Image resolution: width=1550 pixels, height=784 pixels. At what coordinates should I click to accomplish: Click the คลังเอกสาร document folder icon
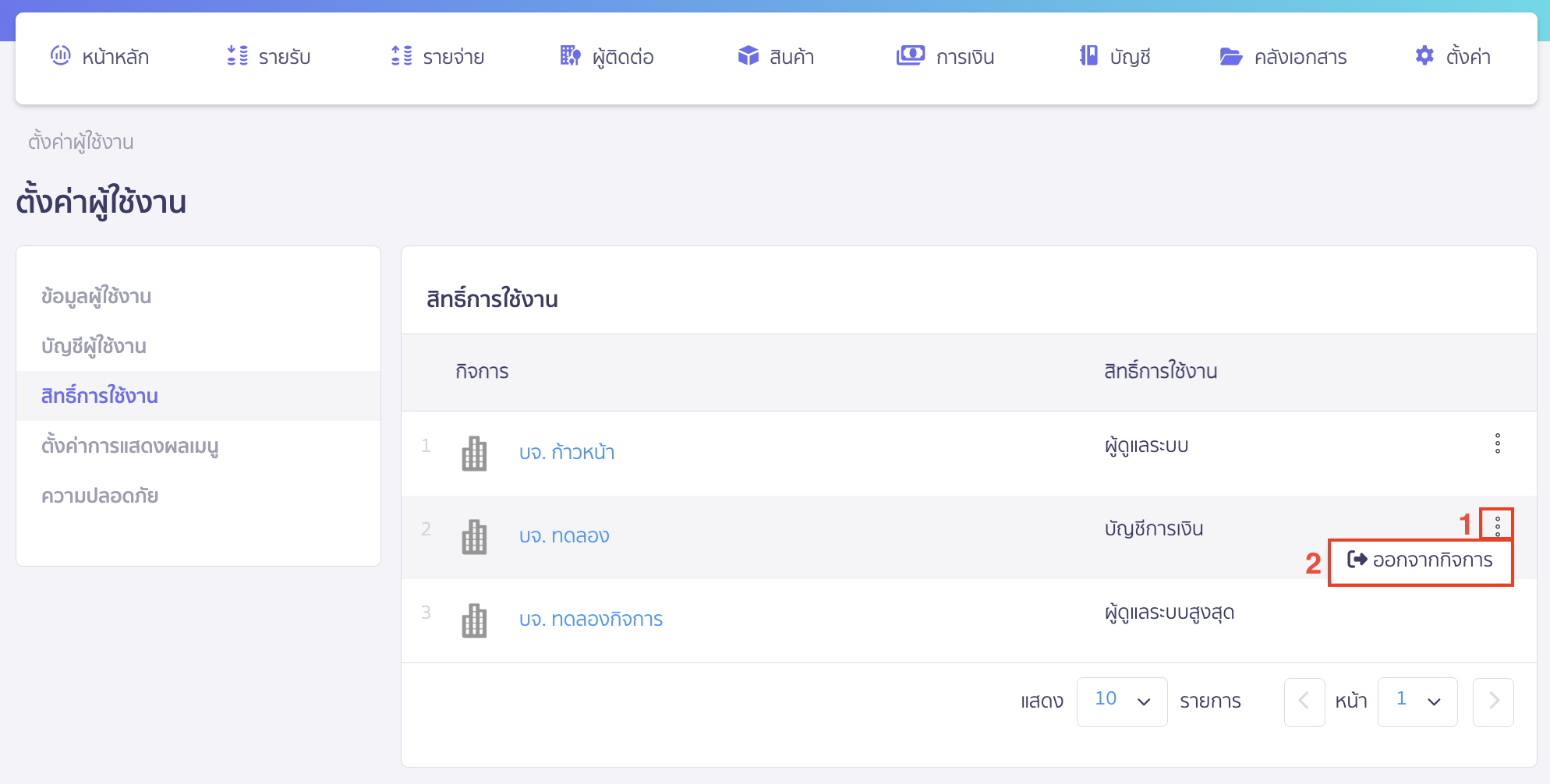click(x=1232, y=56)
